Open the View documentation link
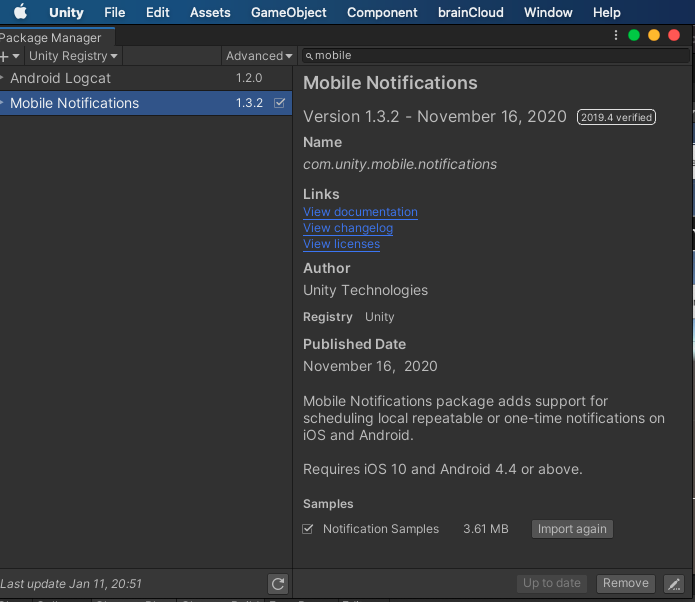 coord(360,212)
